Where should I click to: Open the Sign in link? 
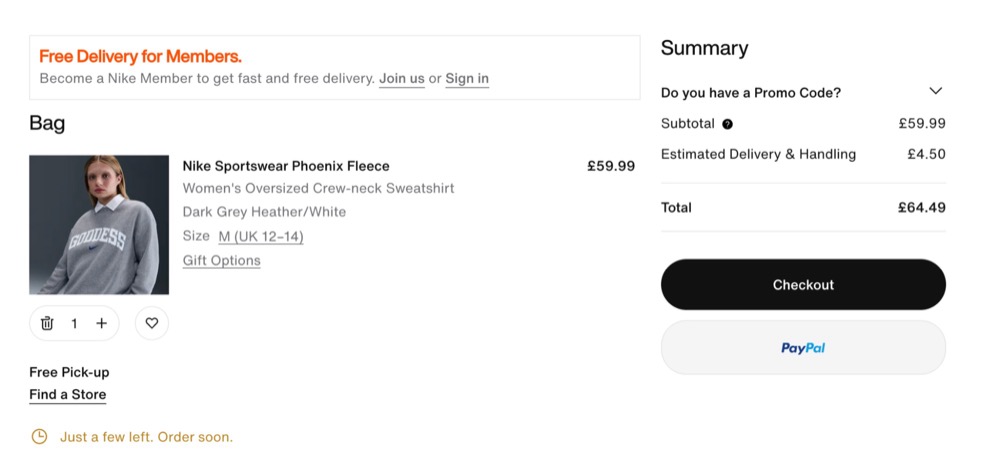pyautogui.click(x=467, y=79)
